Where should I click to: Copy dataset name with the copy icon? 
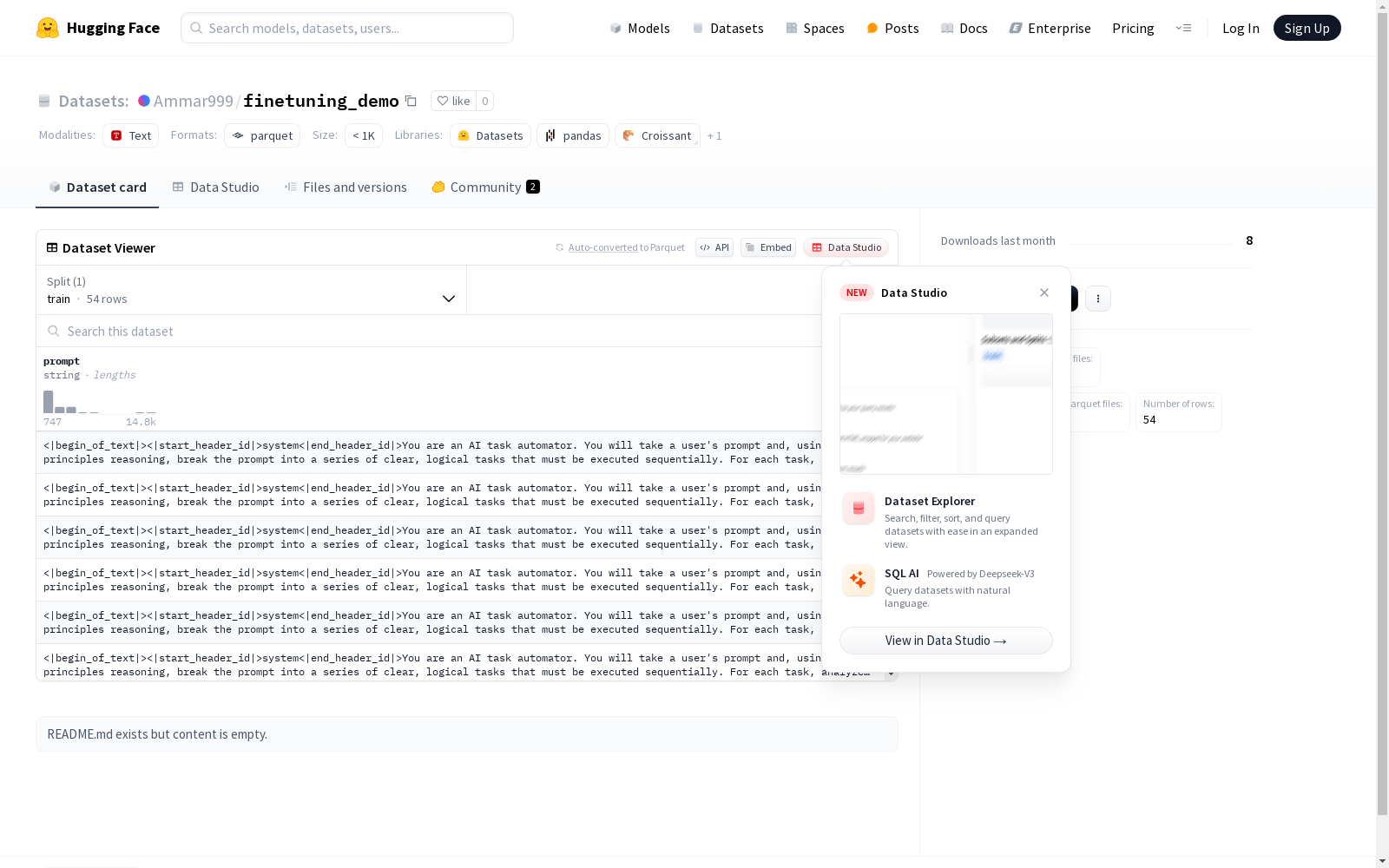(x=411, y=101)
